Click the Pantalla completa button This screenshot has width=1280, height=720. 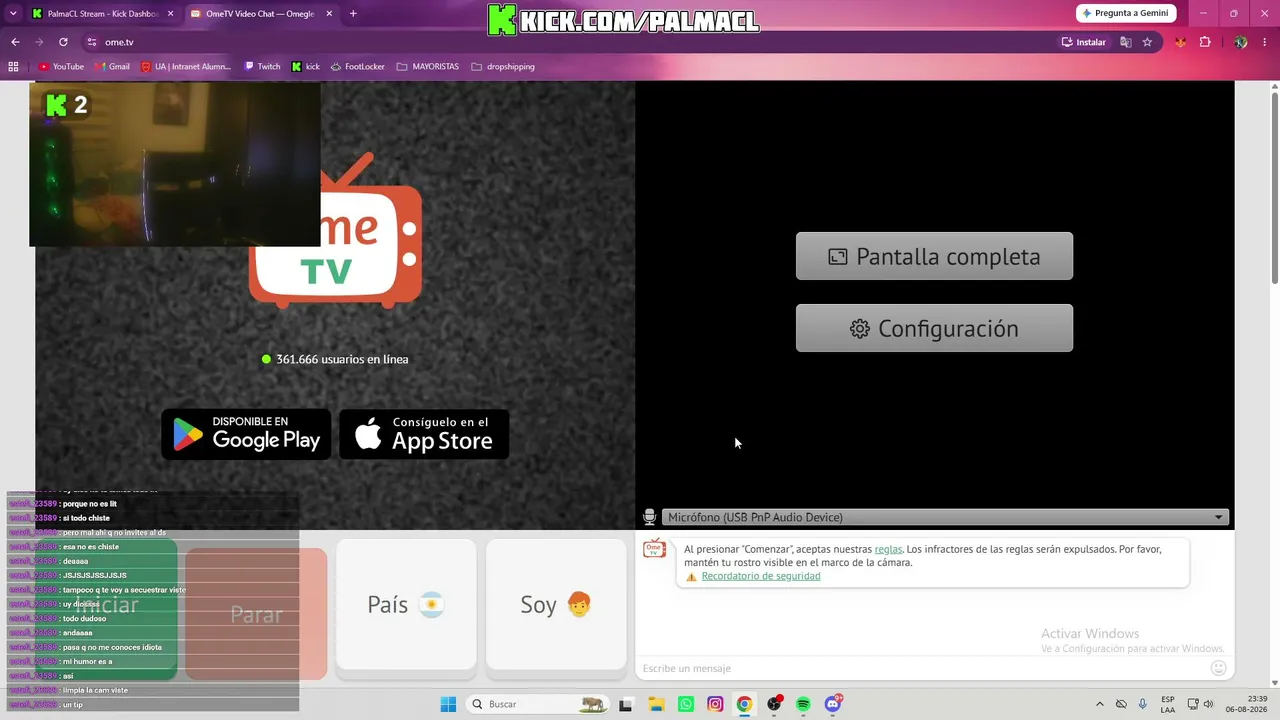(934, 256)
